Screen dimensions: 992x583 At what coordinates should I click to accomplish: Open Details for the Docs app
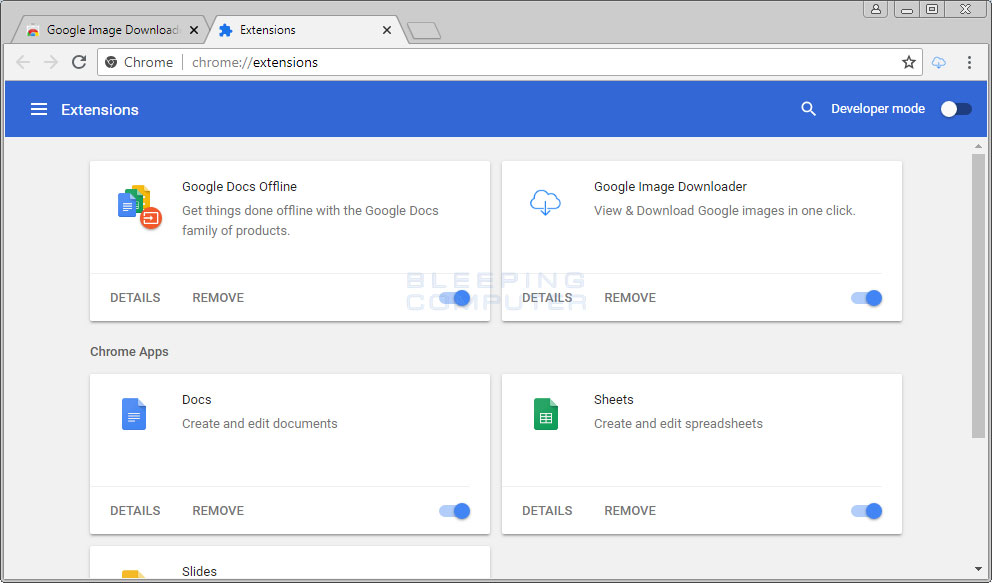pyautogui.click(x=135, y=511)
